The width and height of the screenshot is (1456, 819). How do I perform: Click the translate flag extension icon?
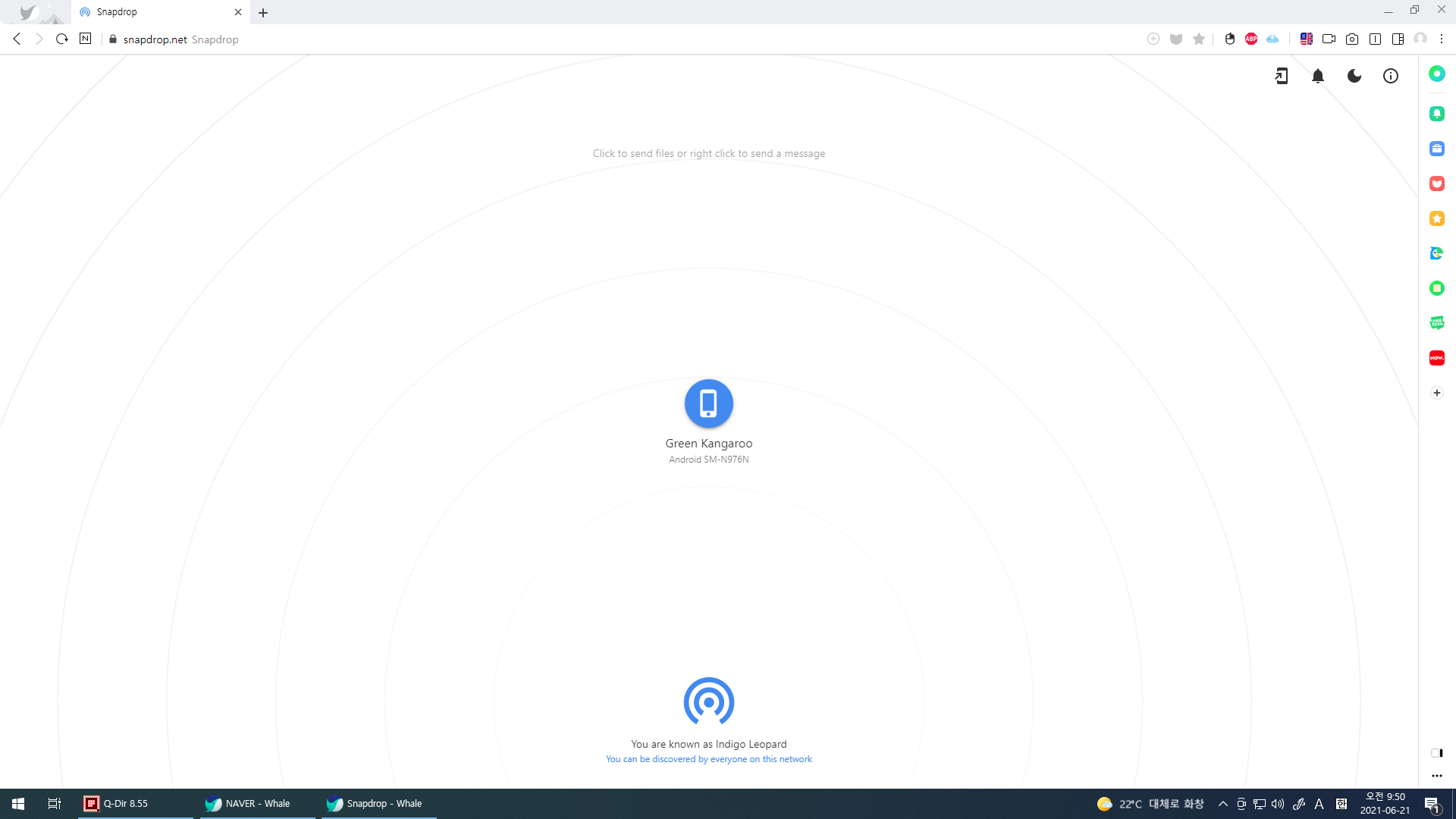tap(1306, 39)
